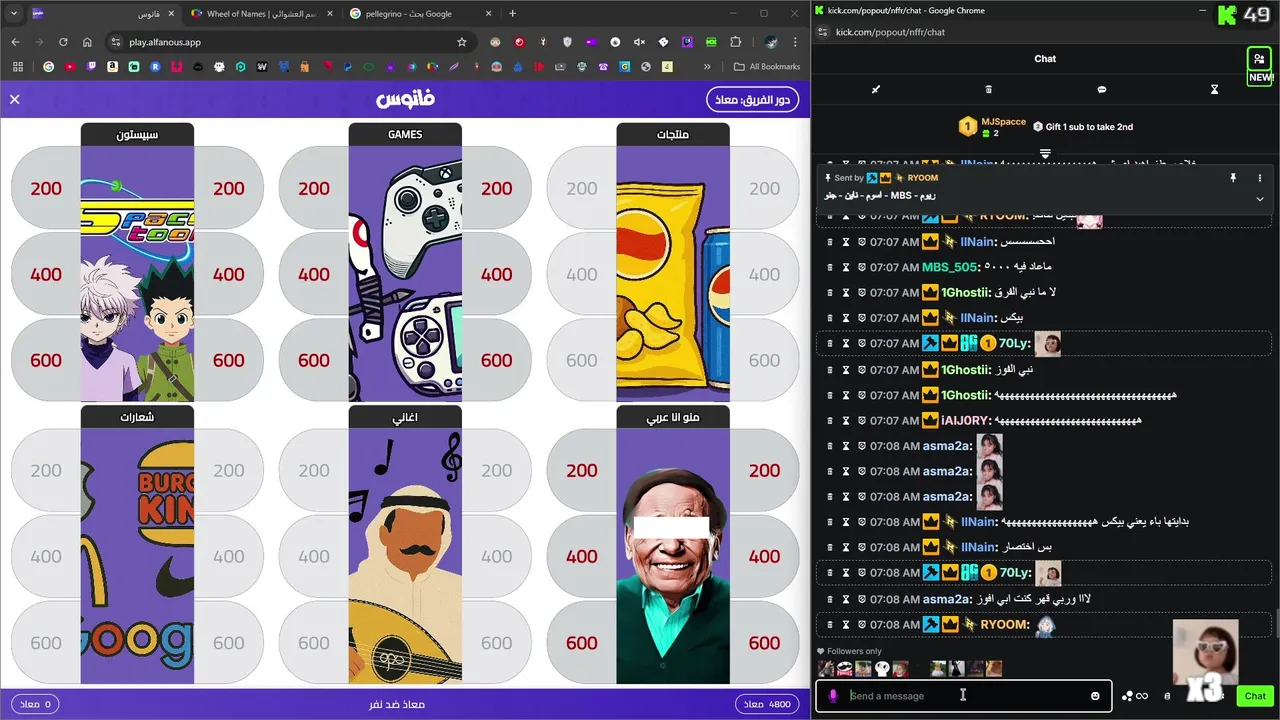Open MJSpacce leaderboard entry
1280x720 pixels.
coord(992,127)
